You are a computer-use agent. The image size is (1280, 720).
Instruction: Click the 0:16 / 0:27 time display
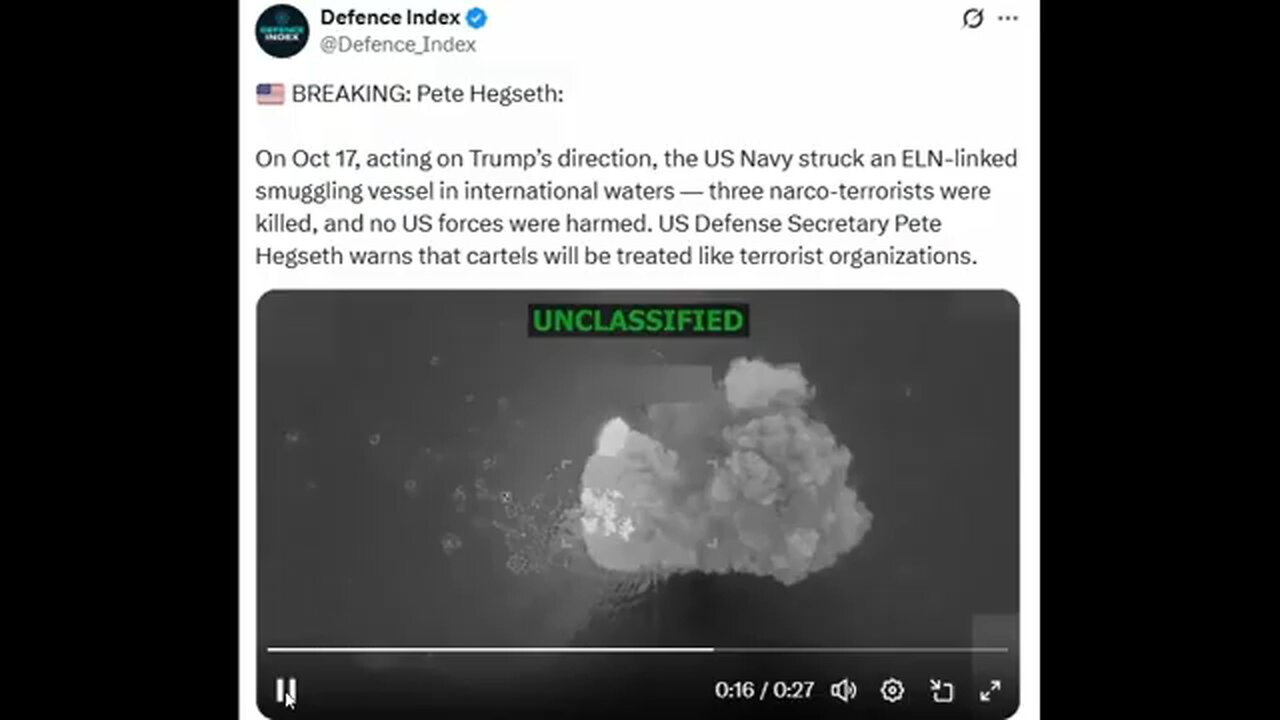click(764, 690)
